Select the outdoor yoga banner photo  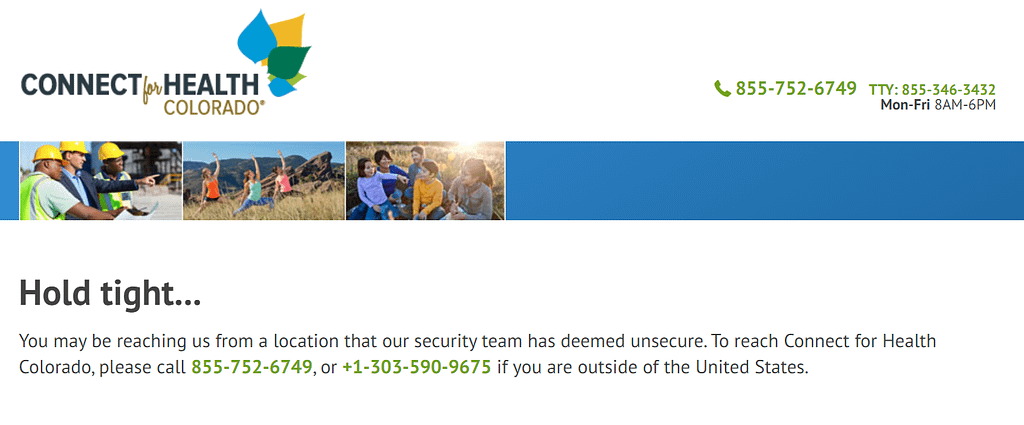(x=264, y=181)
